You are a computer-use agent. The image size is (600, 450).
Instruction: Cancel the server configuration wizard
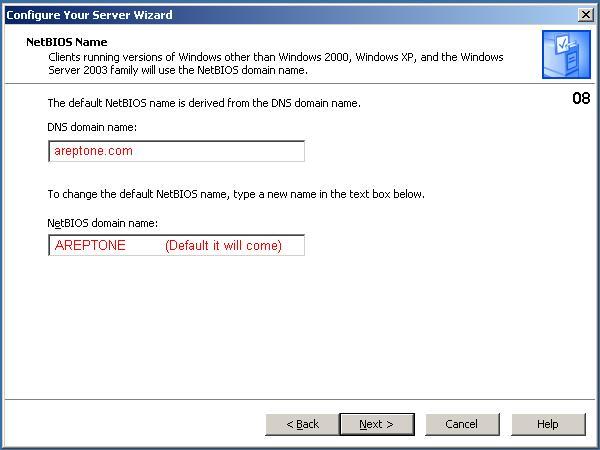462,424
